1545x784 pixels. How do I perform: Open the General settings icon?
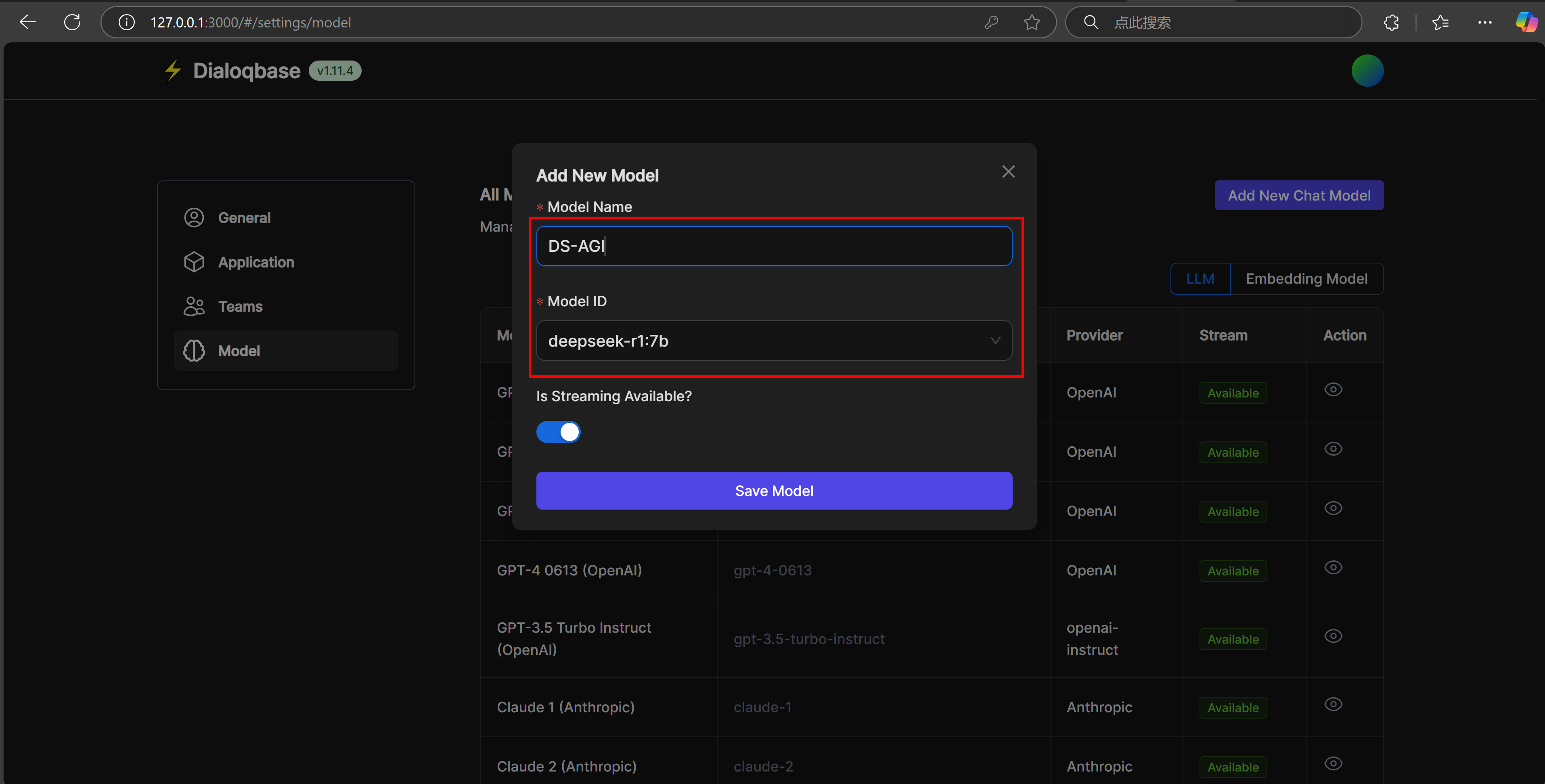tap(194, 217)
